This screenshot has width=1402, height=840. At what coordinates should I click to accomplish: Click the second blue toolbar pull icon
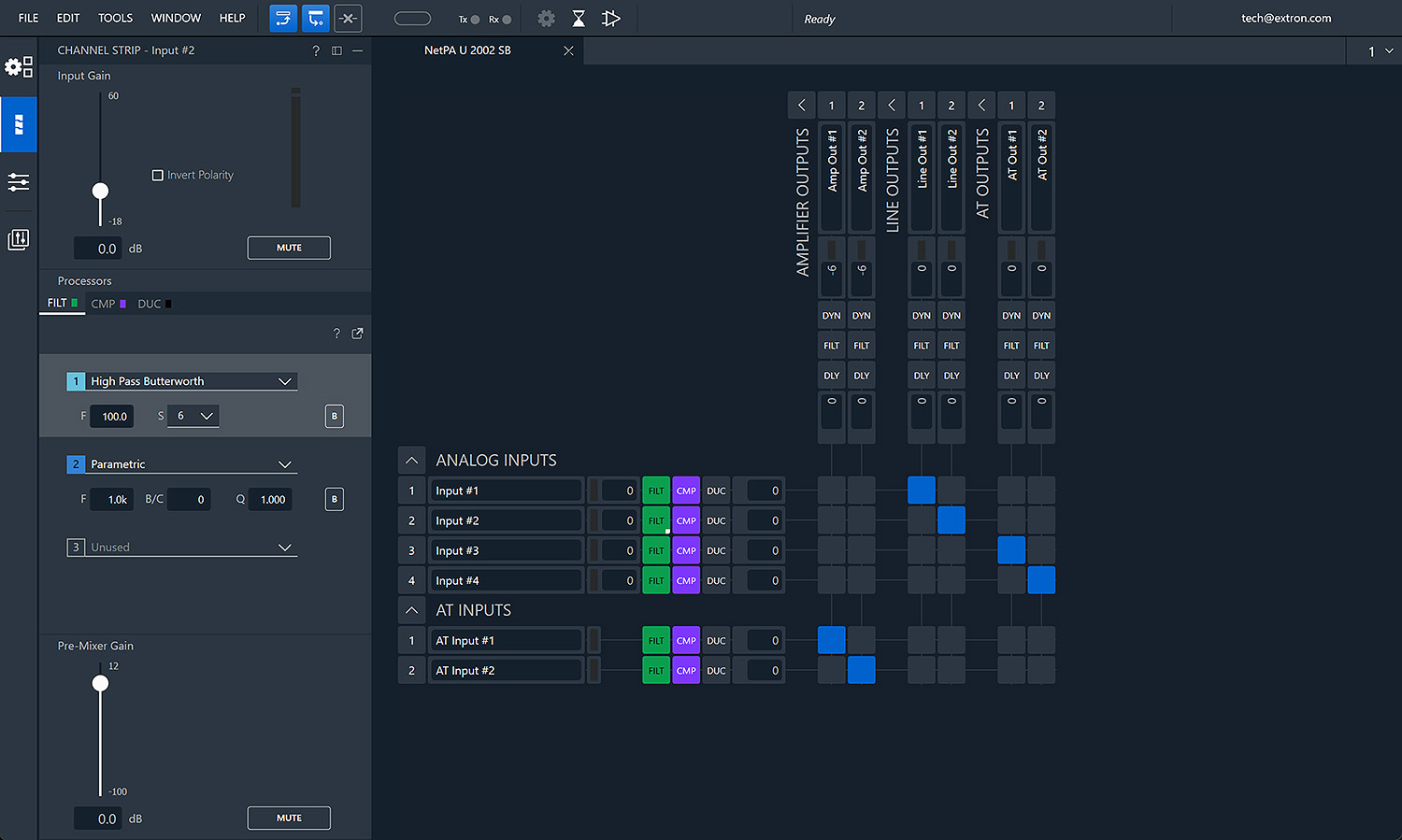(x=315, y=19)
